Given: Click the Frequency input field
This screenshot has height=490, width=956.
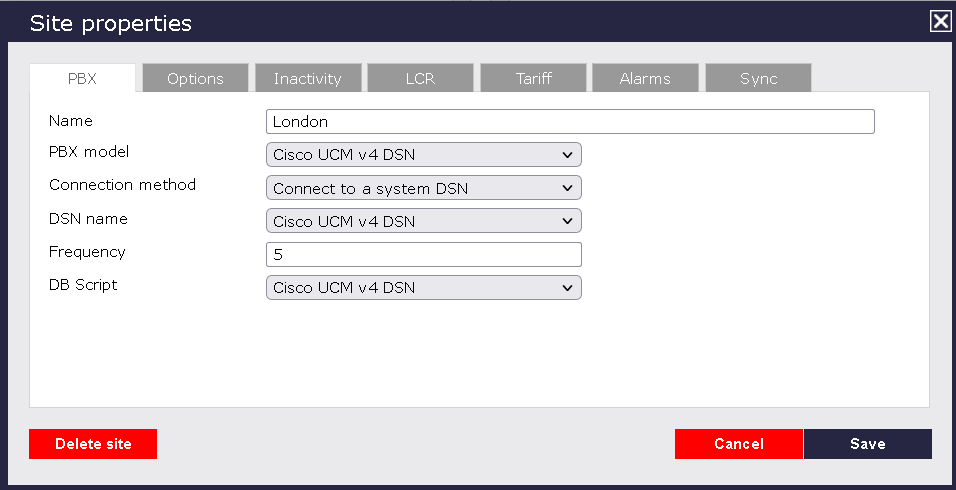Looking at the screenshot, I should pyautogui.click(x=423, y=255).
